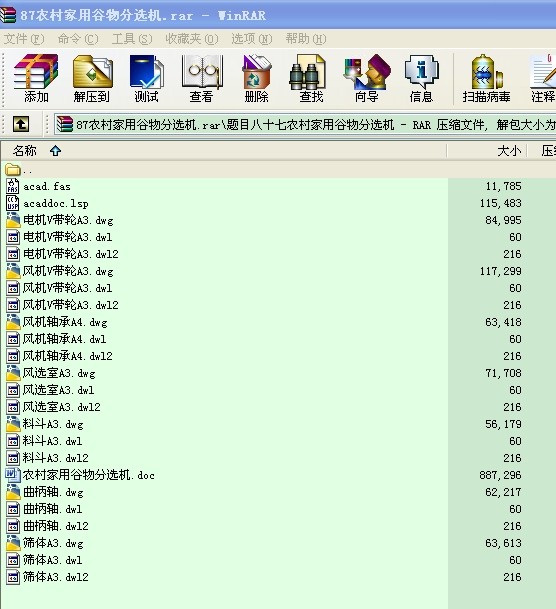Launch the 向导 (Wizard) icon
Image resolution: width=556 pixels, height=609 pixels.
click(x=366, y=79)
